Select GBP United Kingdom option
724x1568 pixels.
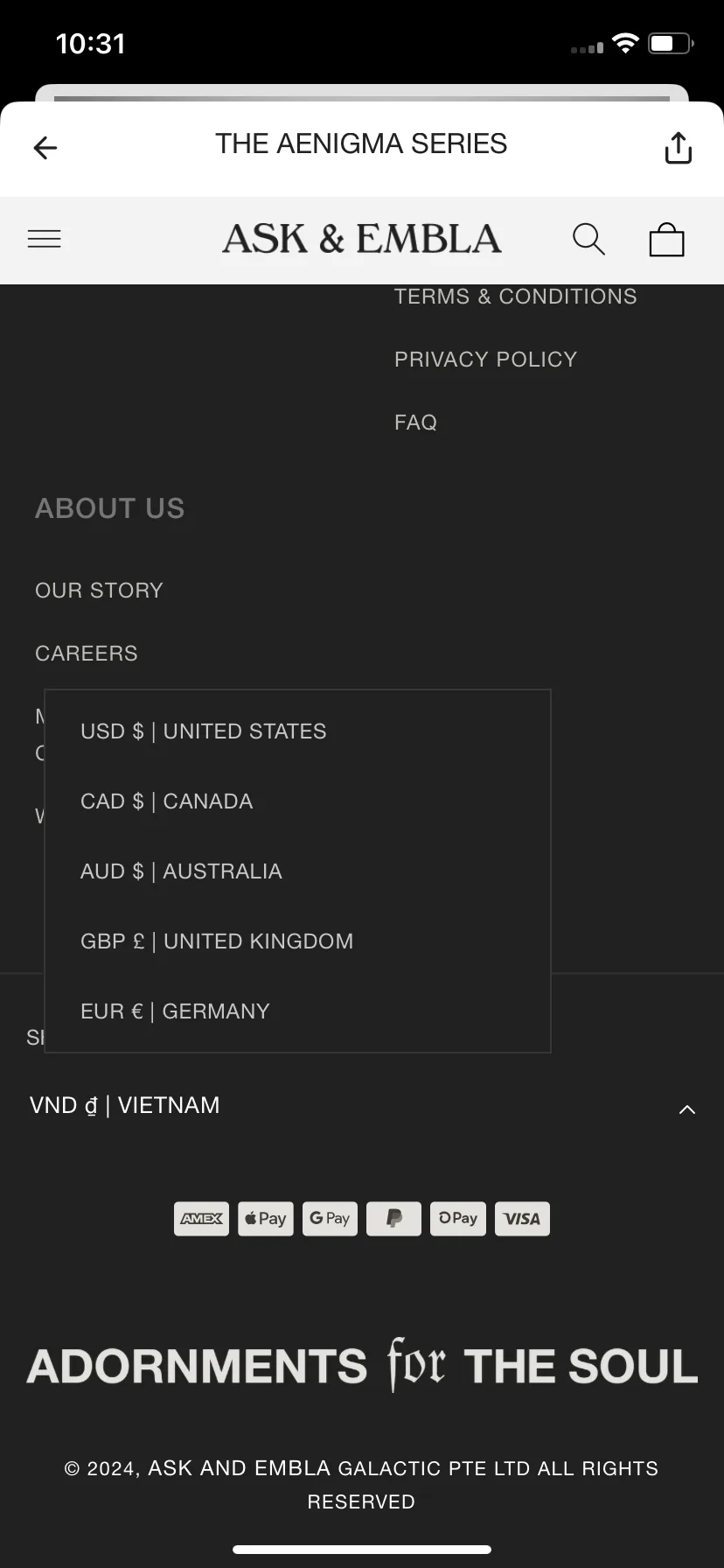click(x=217, y=941)
